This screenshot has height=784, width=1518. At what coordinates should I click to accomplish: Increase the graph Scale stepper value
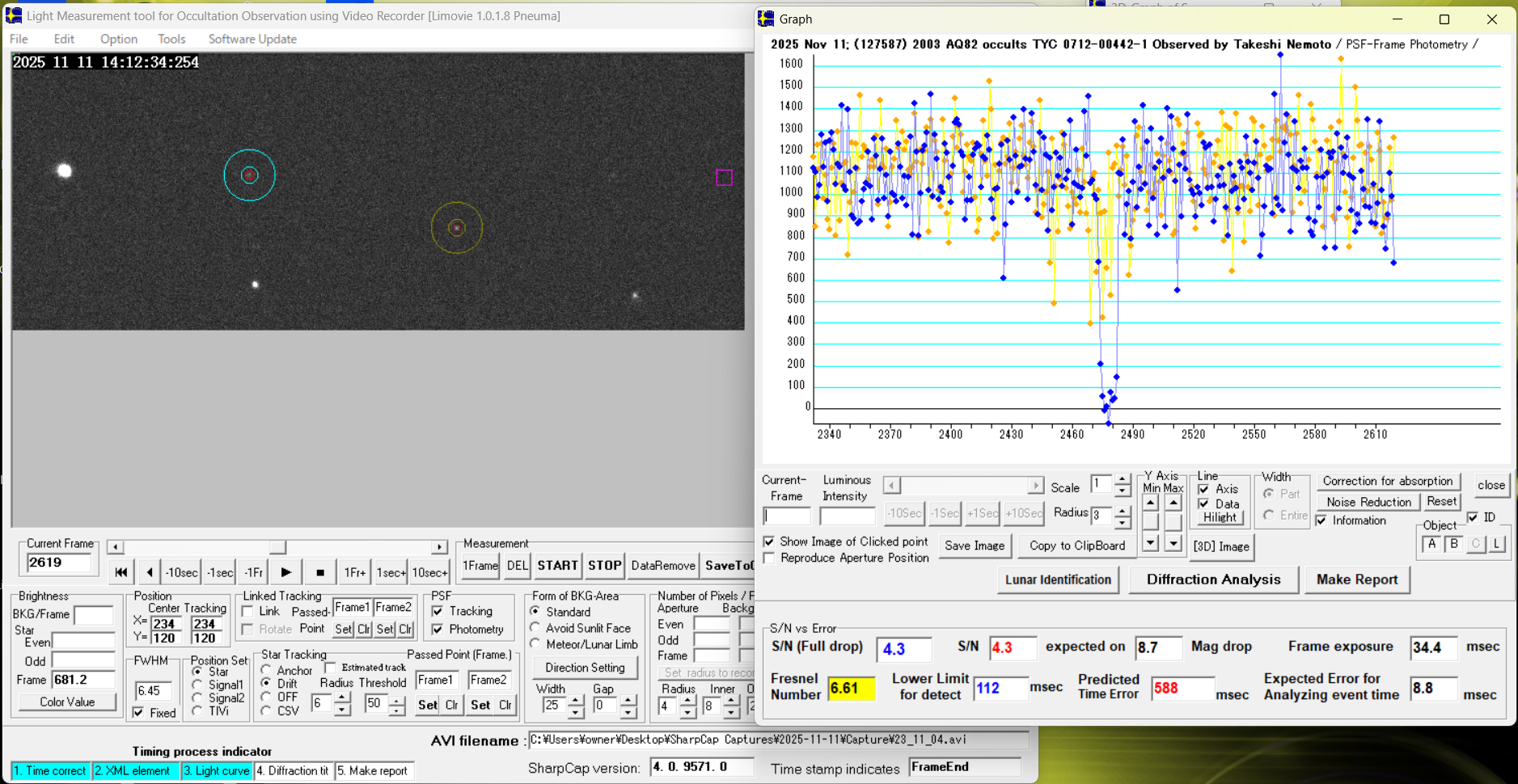(1123, 480)
